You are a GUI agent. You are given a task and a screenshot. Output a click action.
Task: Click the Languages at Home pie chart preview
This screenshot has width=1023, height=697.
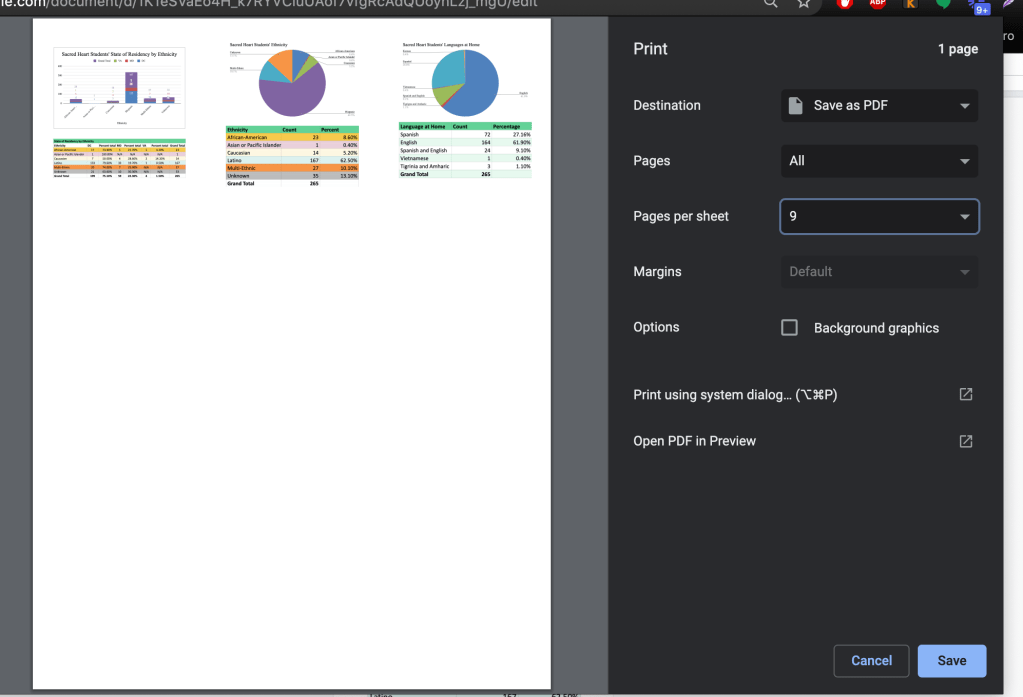pos(464,80)
